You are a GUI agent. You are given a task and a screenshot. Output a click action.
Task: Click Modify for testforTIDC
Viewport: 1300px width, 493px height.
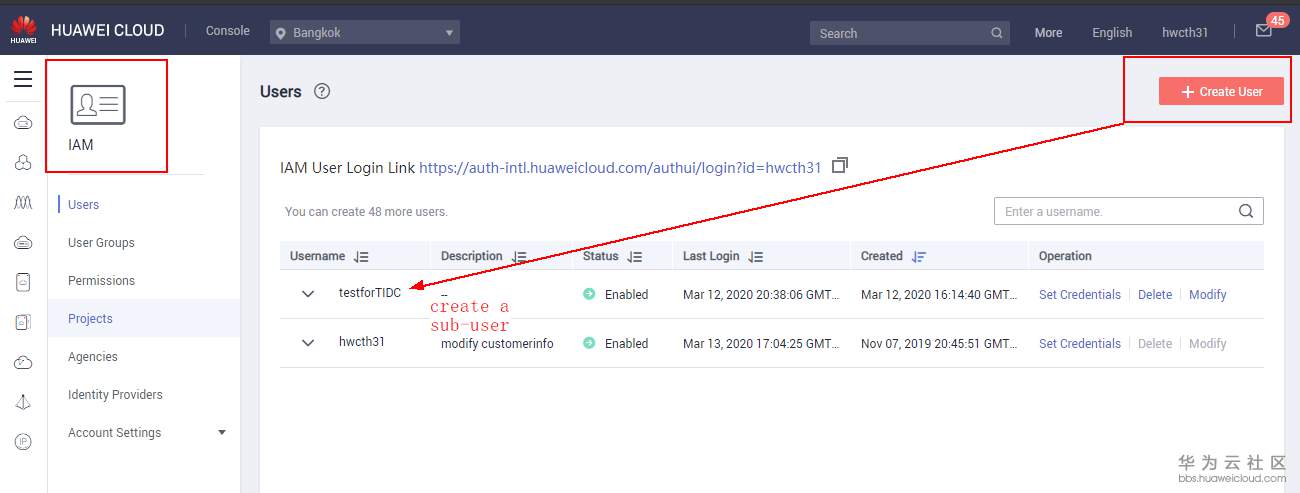pos(1208,295)
